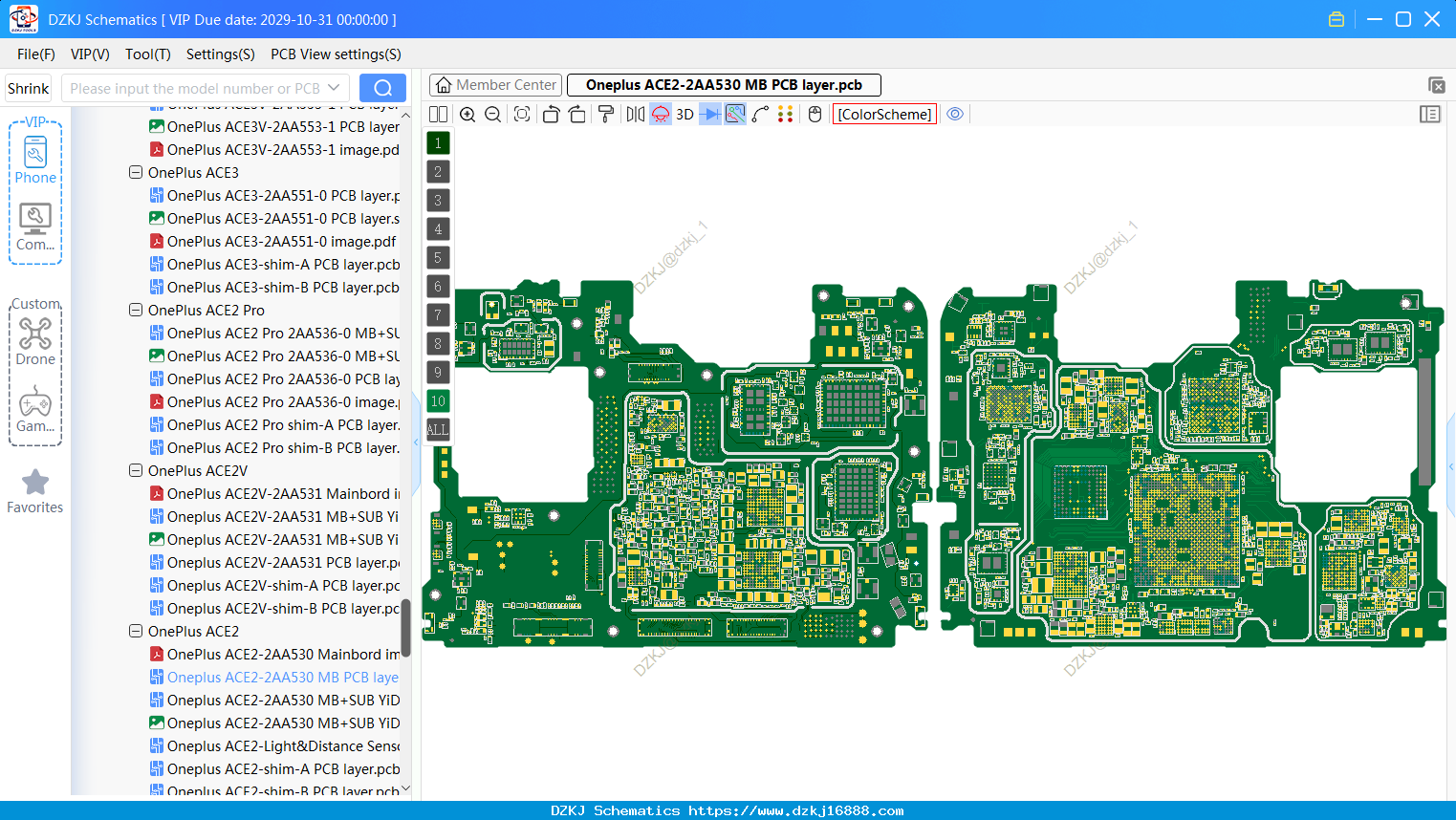Select the Phone category icon
1456x820 pixels.
coord(35,161)
